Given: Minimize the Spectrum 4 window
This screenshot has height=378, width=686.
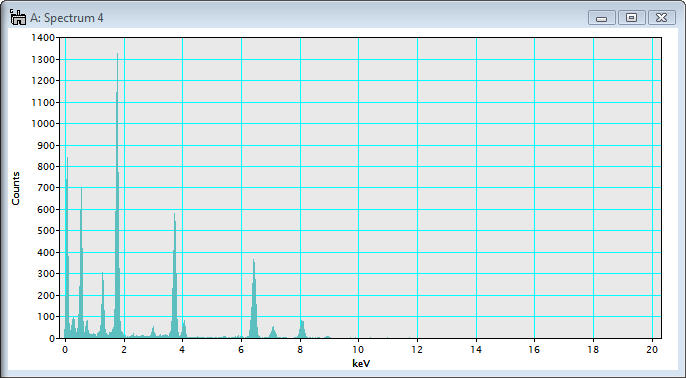Looking at the screenshot, I should [602, 18].
